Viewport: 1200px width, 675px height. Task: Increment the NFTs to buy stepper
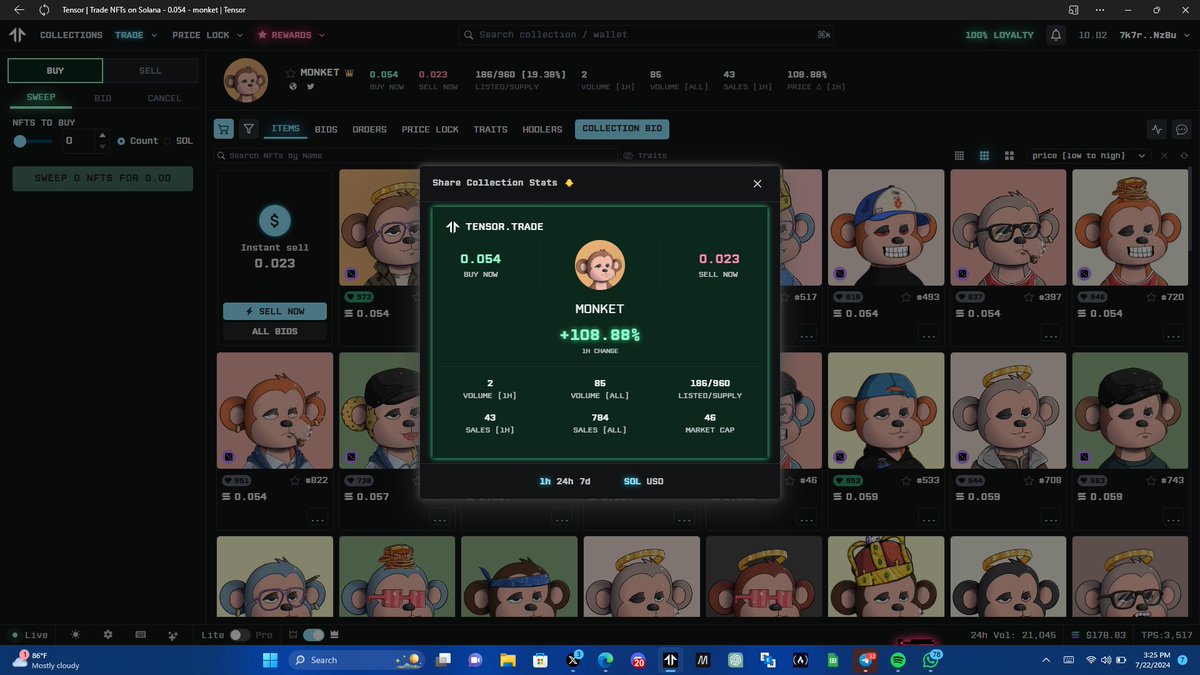101,136
